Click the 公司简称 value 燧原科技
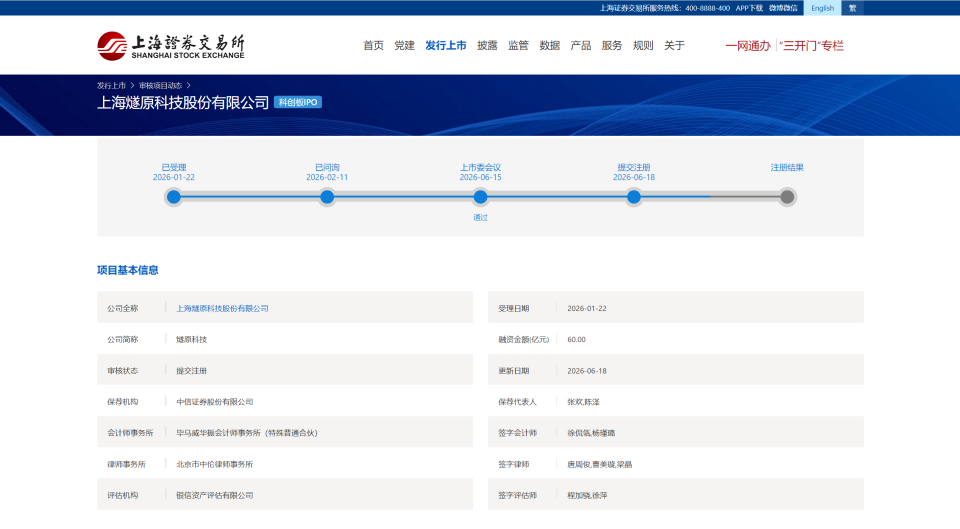Viewport: 960px width, 529px height. [x=192, y=339]
